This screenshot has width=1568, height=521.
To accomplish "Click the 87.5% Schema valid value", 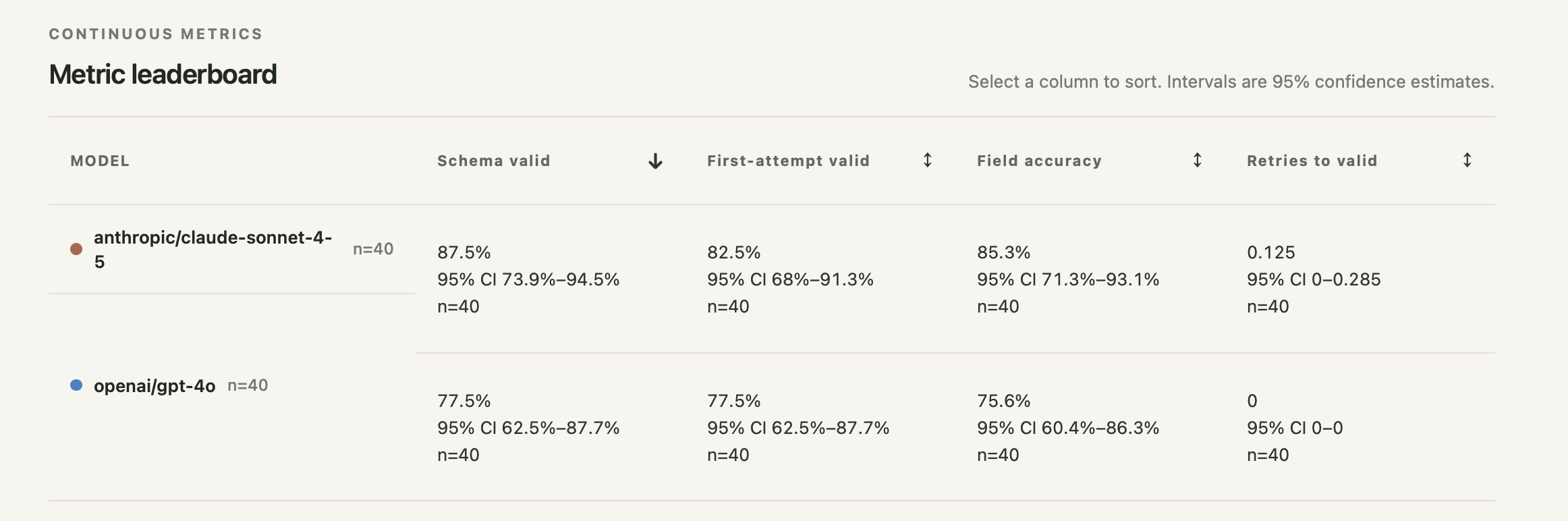I will coord(464,252).
